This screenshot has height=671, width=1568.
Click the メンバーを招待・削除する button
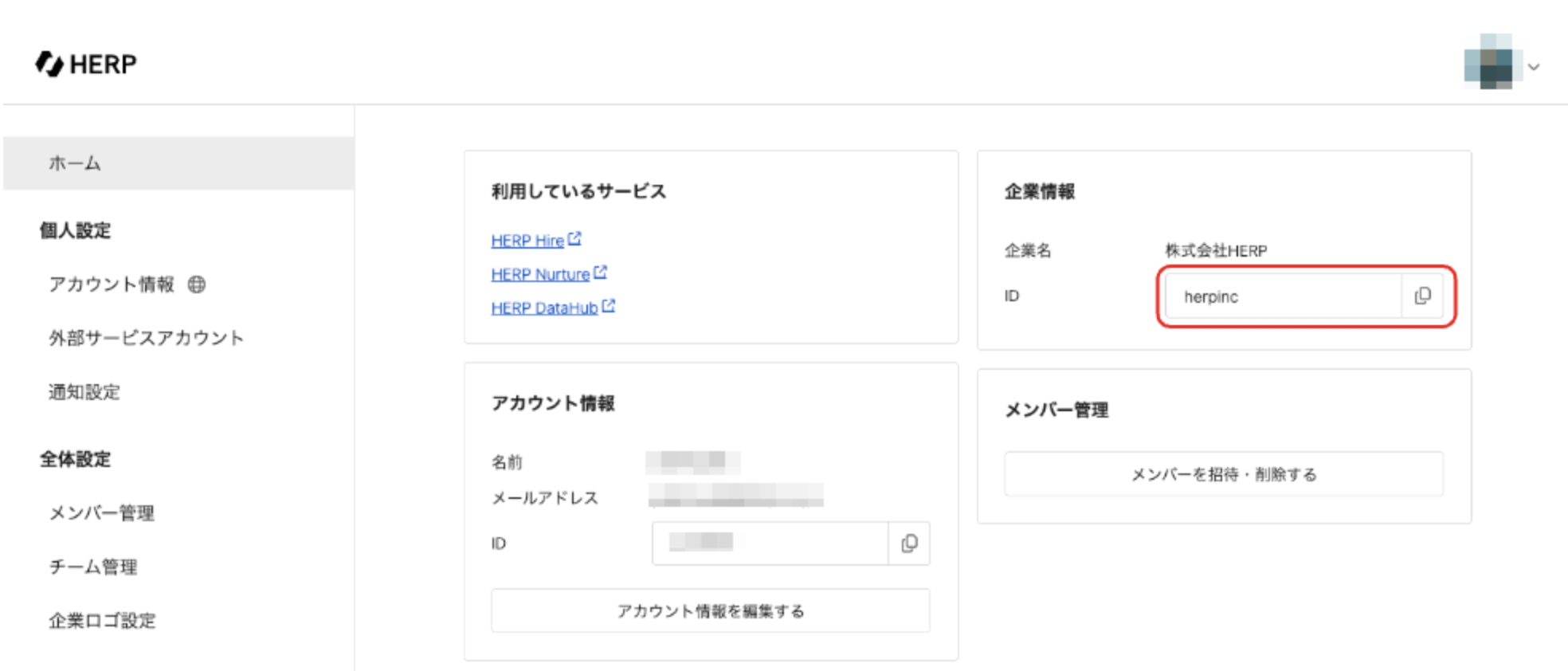[x=1224, y=474]
